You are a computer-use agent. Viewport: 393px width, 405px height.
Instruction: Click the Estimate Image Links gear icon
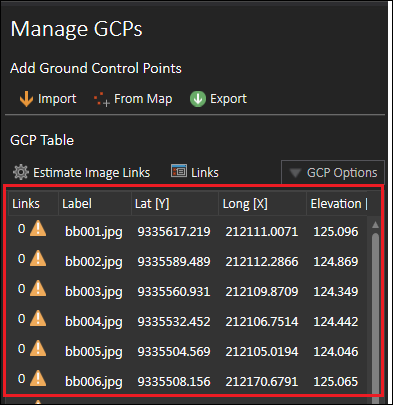[21, 172]
